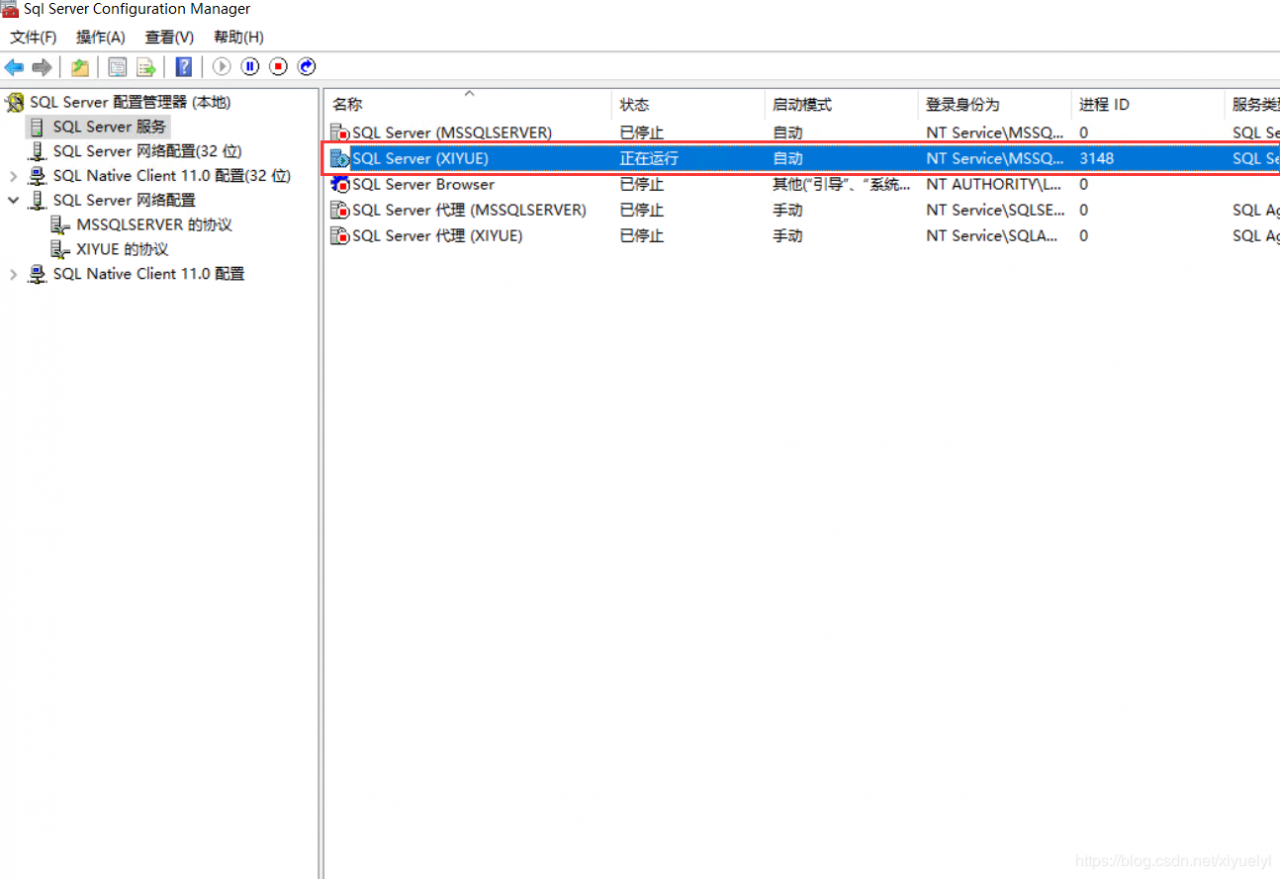Click the Up one level folder icon
Viewport: 1280px width, 879px height.
tap(80, 67)
